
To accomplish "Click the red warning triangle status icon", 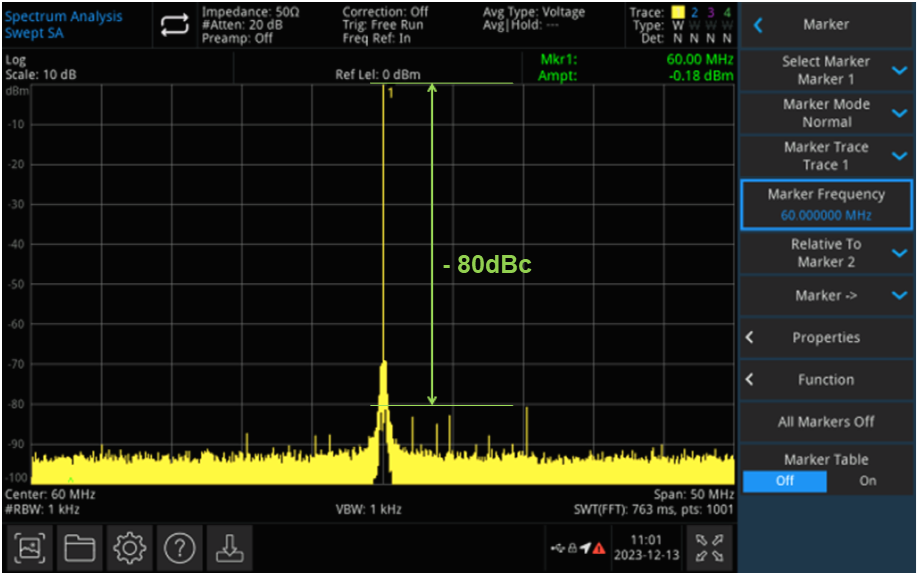I will (599, 548).
